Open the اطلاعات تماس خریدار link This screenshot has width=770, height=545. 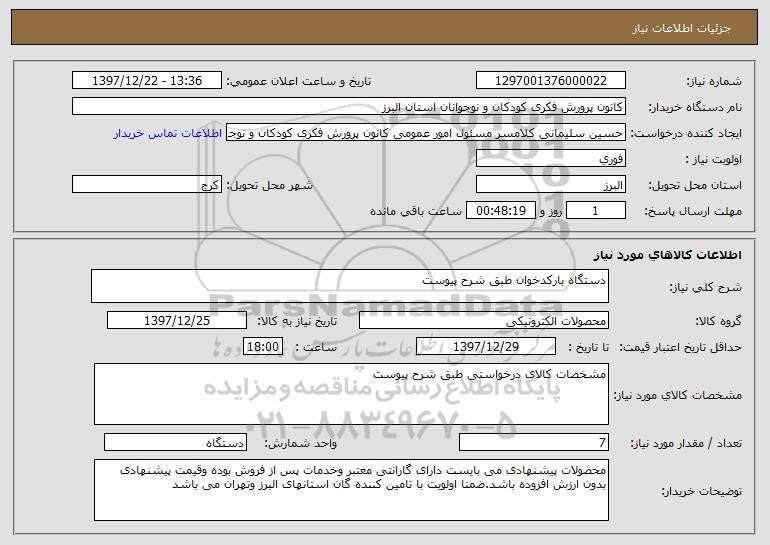coord(167,134)
